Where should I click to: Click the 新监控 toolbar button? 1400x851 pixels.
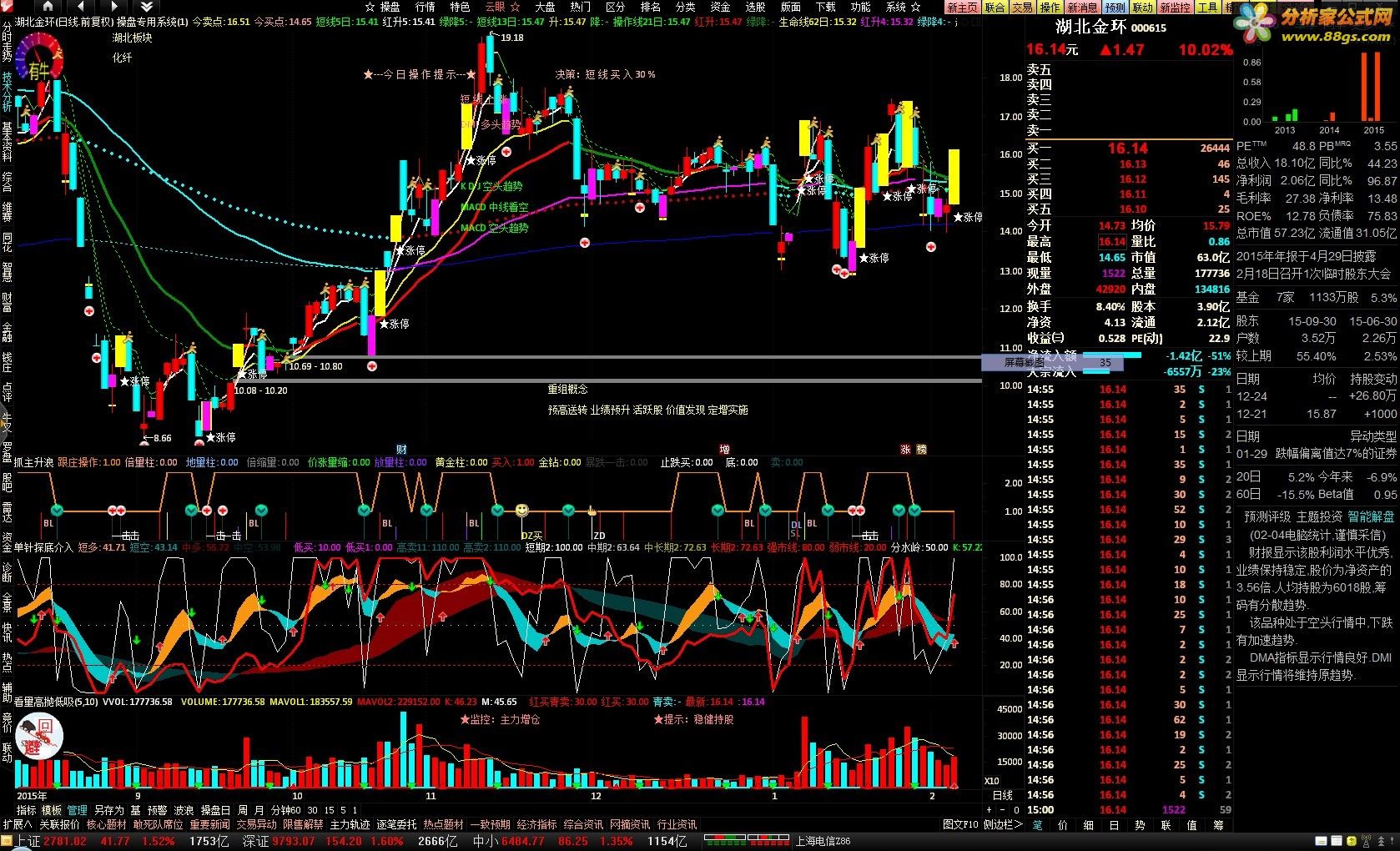click(1176, 8)
